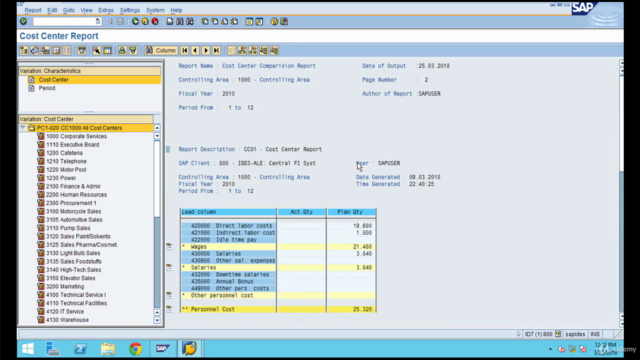Click the Last Page icon in standard toolbar

pos(234,21)
